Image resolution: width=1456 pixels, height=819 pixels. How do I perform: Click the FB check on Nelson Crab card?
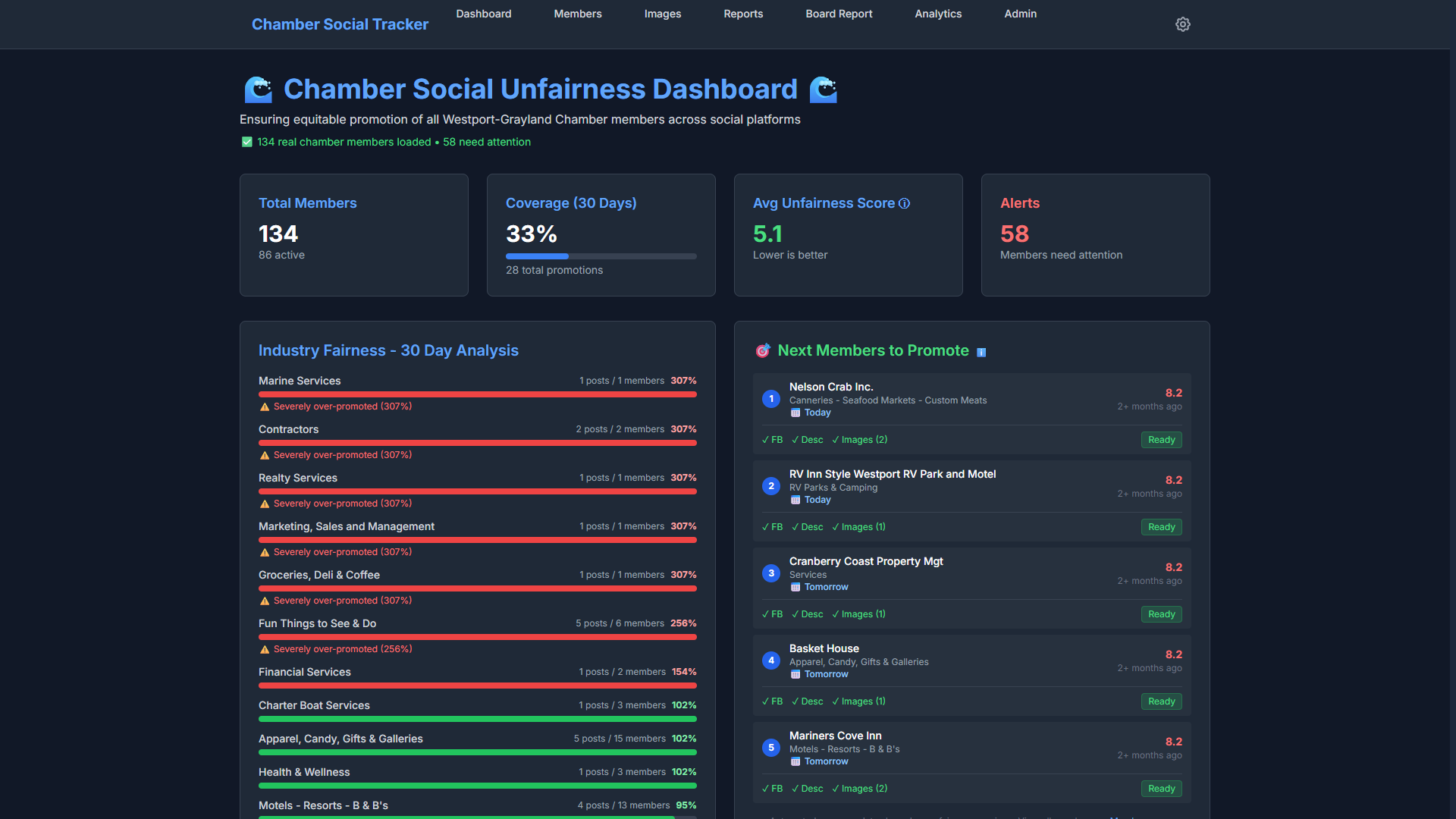click(x=772, y=440)
